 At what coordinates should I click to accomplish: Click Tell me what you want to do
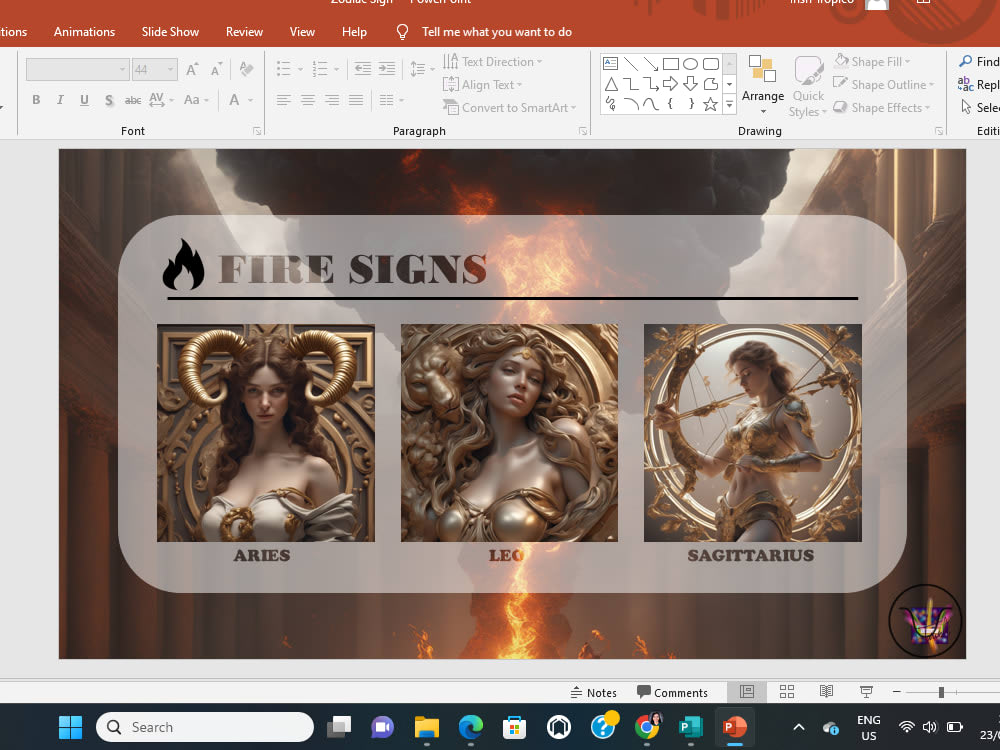pos(496,32)
